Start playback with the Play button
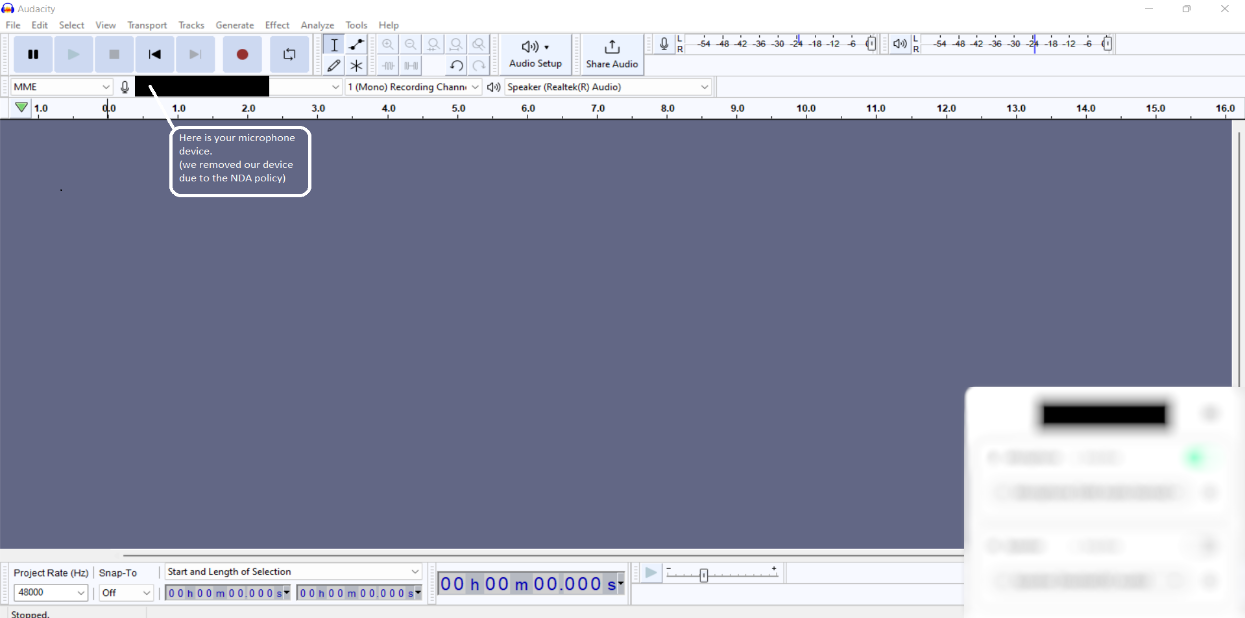1245x618 pixels. 73,54
